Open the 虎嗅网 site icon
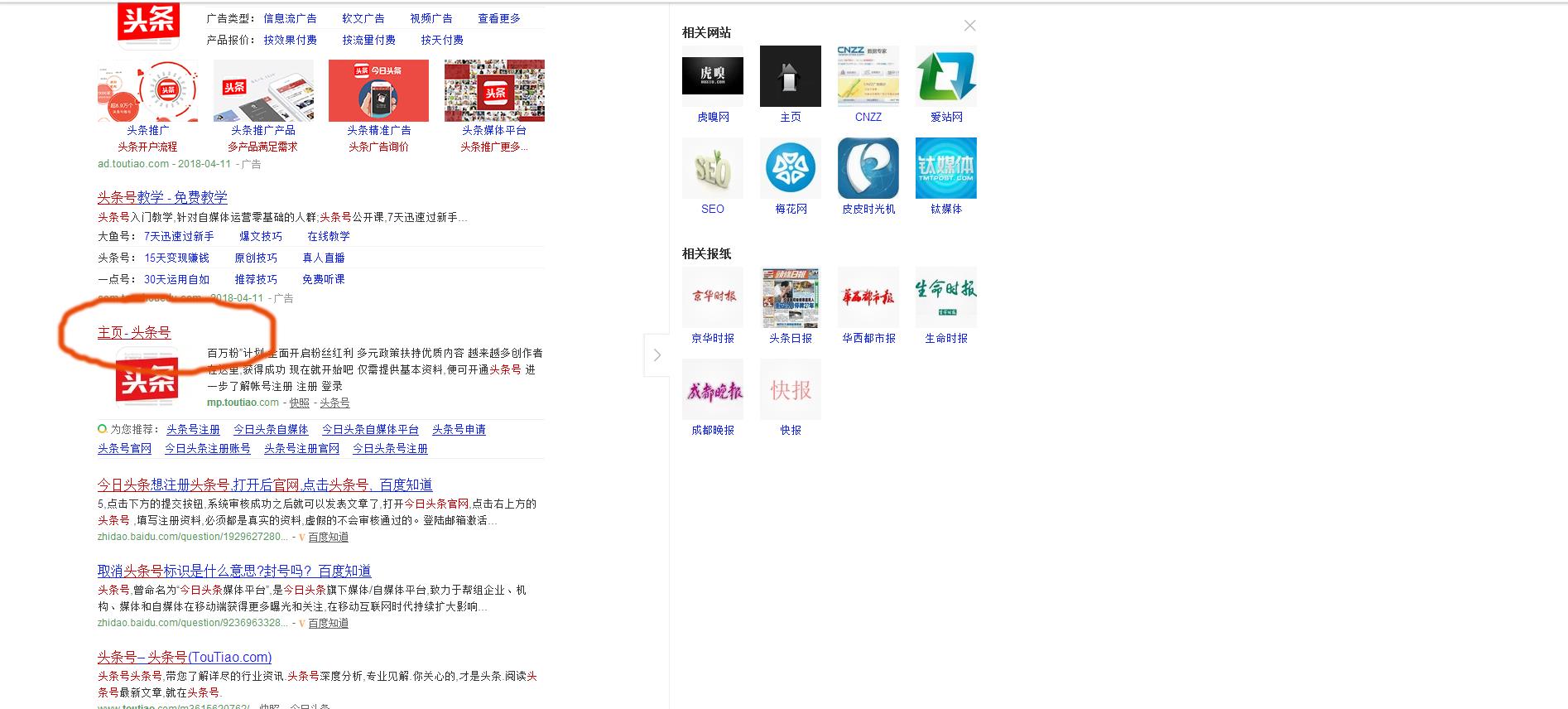This screenshot has height=709, width=1568. pos(712,76)
